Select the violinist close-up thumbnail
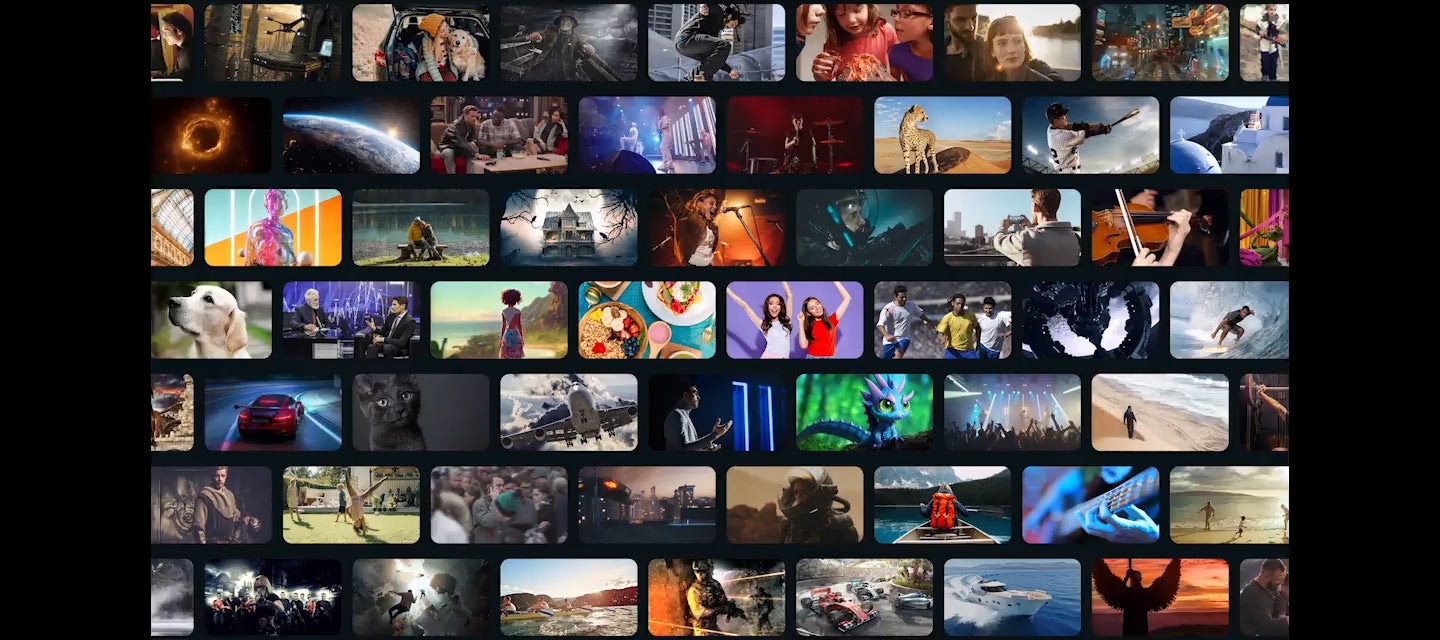Screen dimensions: 1440x640 1160,228
